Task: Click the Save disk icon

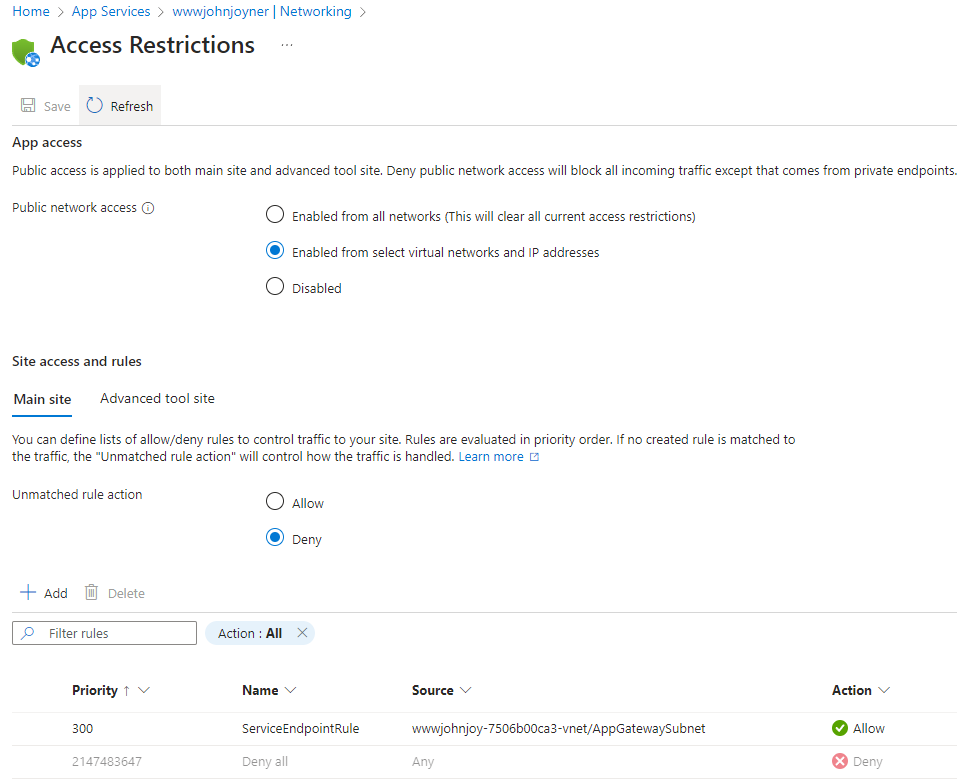Action: click(29, 106)
